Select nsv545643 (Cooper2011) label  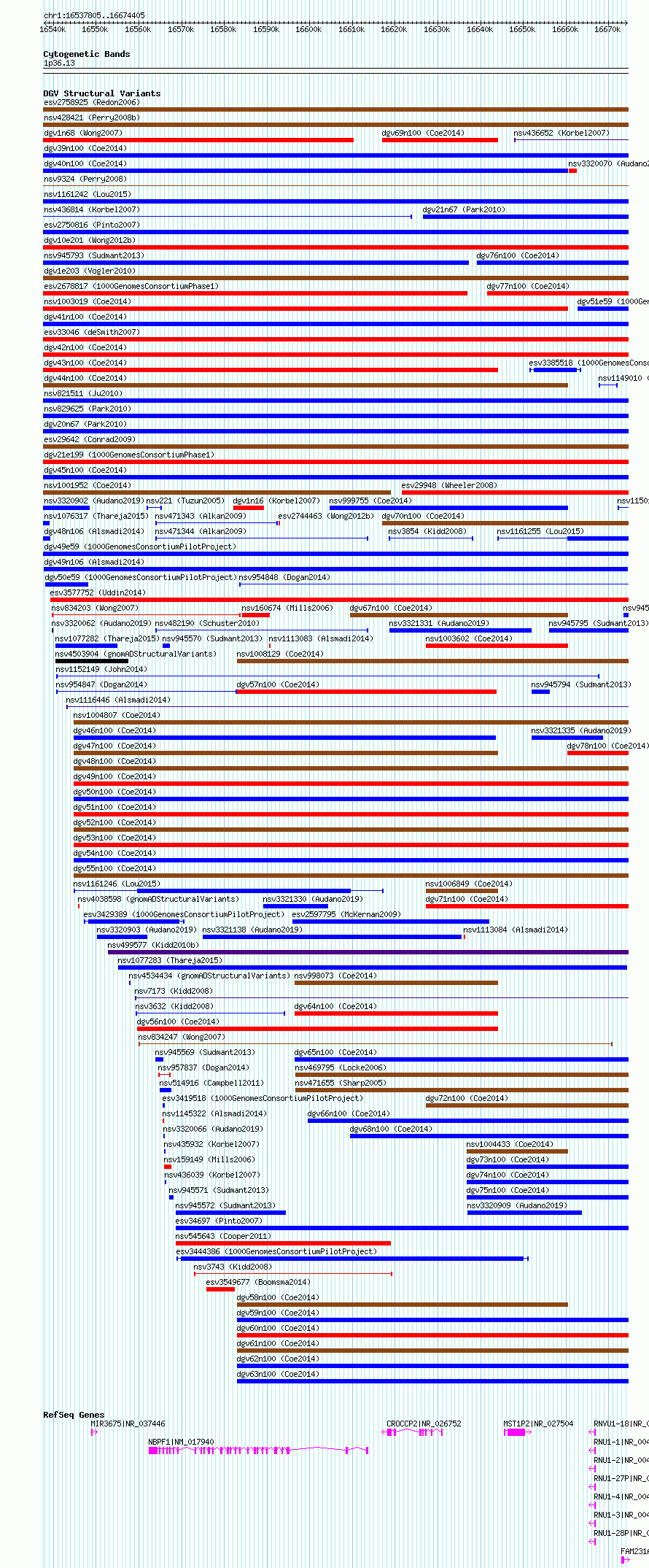tap(223, 1237)
